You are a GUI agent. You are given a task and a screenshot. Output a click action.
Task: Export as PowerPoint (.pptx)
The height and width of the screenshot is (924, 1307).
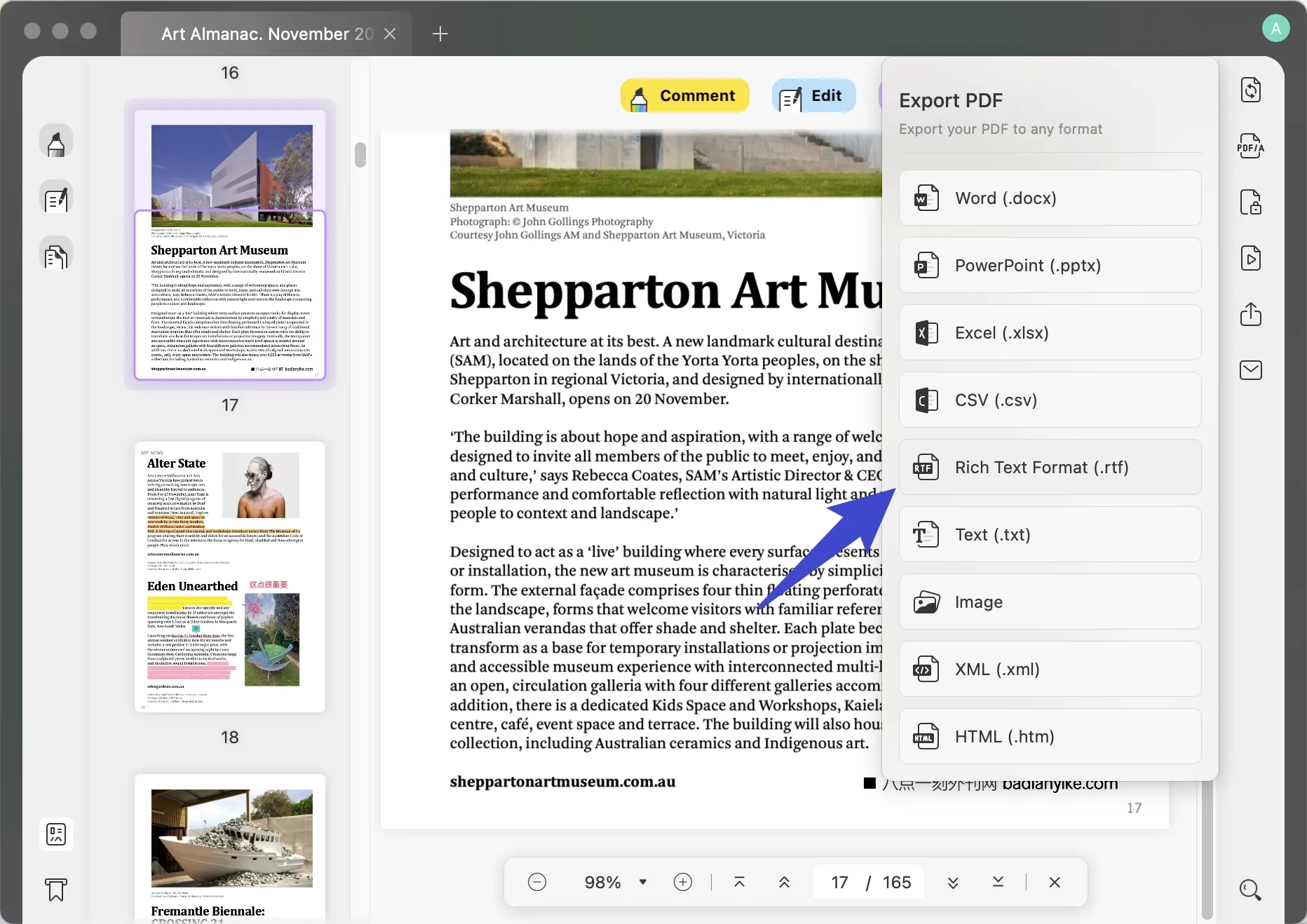coord(1050,266)
